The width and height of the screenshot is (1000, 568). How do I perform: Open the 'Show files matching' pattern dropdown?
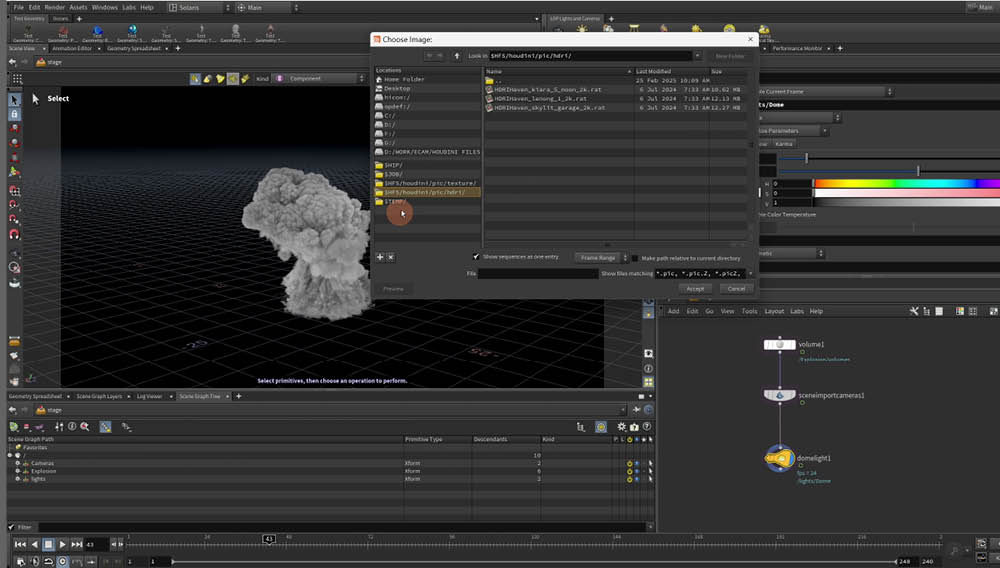(x=748, y=273)
